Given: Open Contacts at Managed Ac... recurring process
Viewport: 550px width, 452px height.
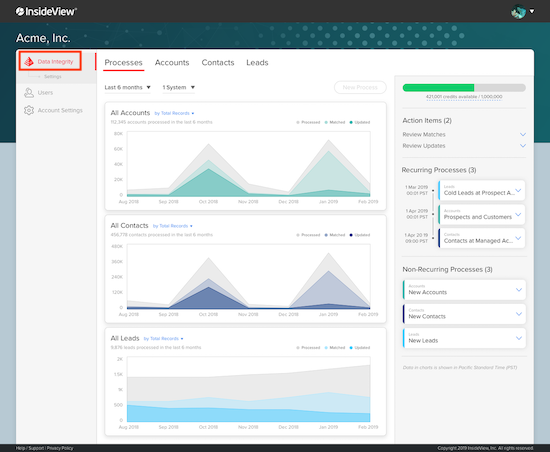Looking at the screenshot, I should (482, 238).
